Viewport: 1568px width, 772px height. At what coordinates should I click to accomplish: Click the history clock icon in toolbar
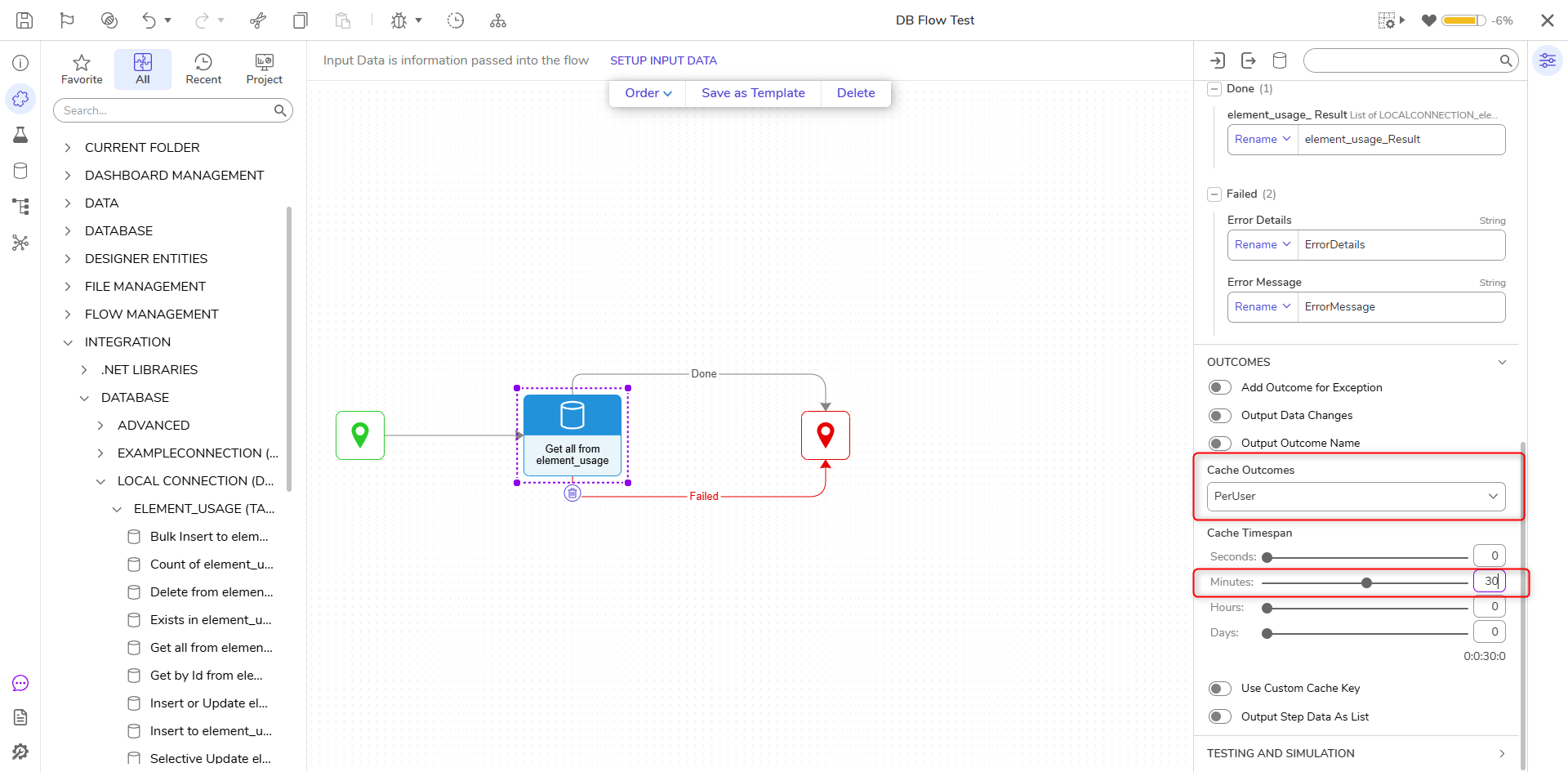(456, 20)
